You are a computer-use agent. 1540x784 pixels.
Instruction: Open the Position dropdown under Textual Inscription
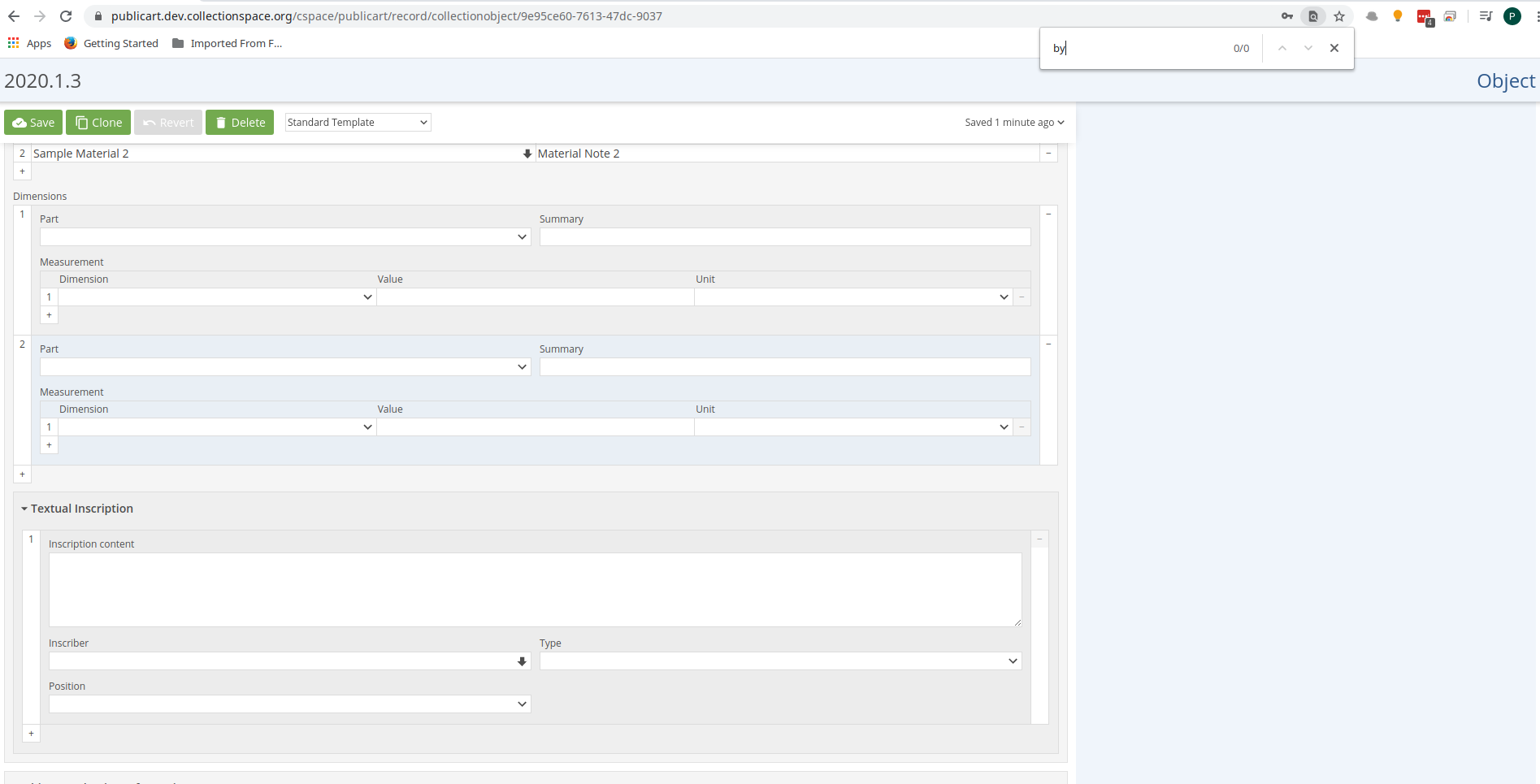pyautogui.click(x=522, y=704)
